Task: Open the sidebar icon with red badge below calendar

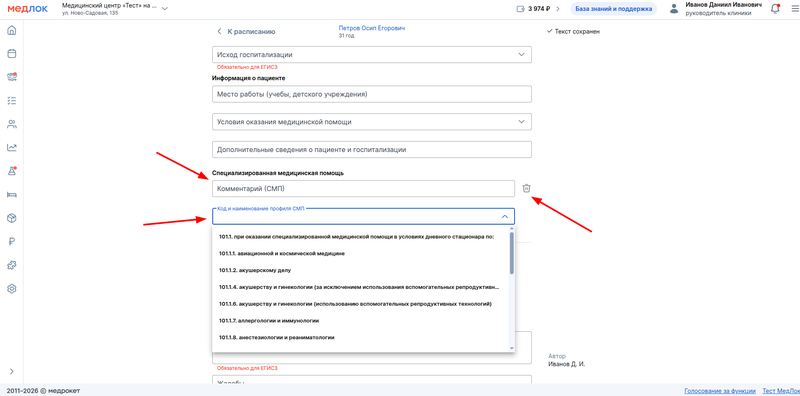Action: point(12,77)
